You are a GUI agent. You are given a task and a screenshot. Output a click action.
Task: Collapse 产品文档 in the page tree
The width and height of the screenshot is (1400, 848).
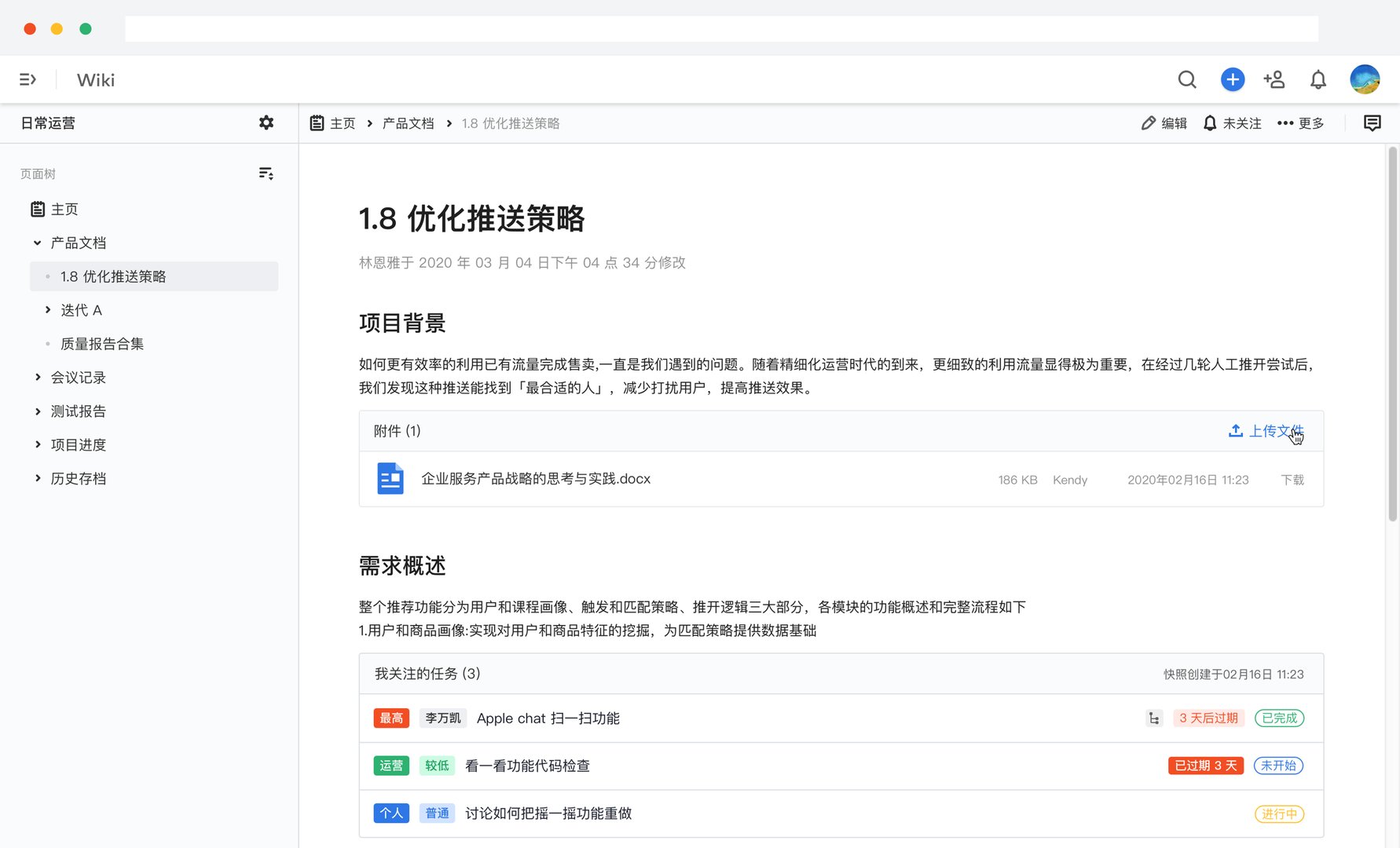[x=36, y=243]
